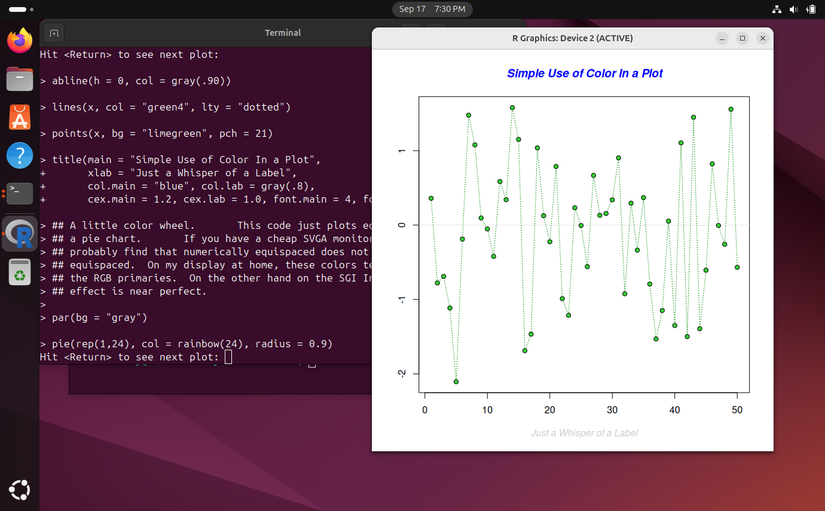The image size is (825, 511).
Task: Open the network status icon in top bar
Action: (777, 9)
